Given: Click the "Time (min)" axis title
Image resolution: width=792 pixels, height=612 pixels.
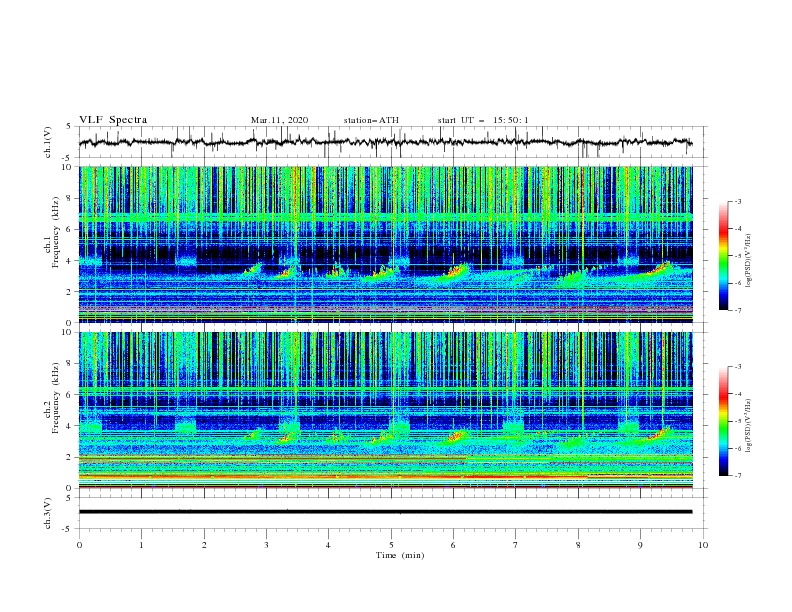Looking at the screenshot, I should pos(400,555).
